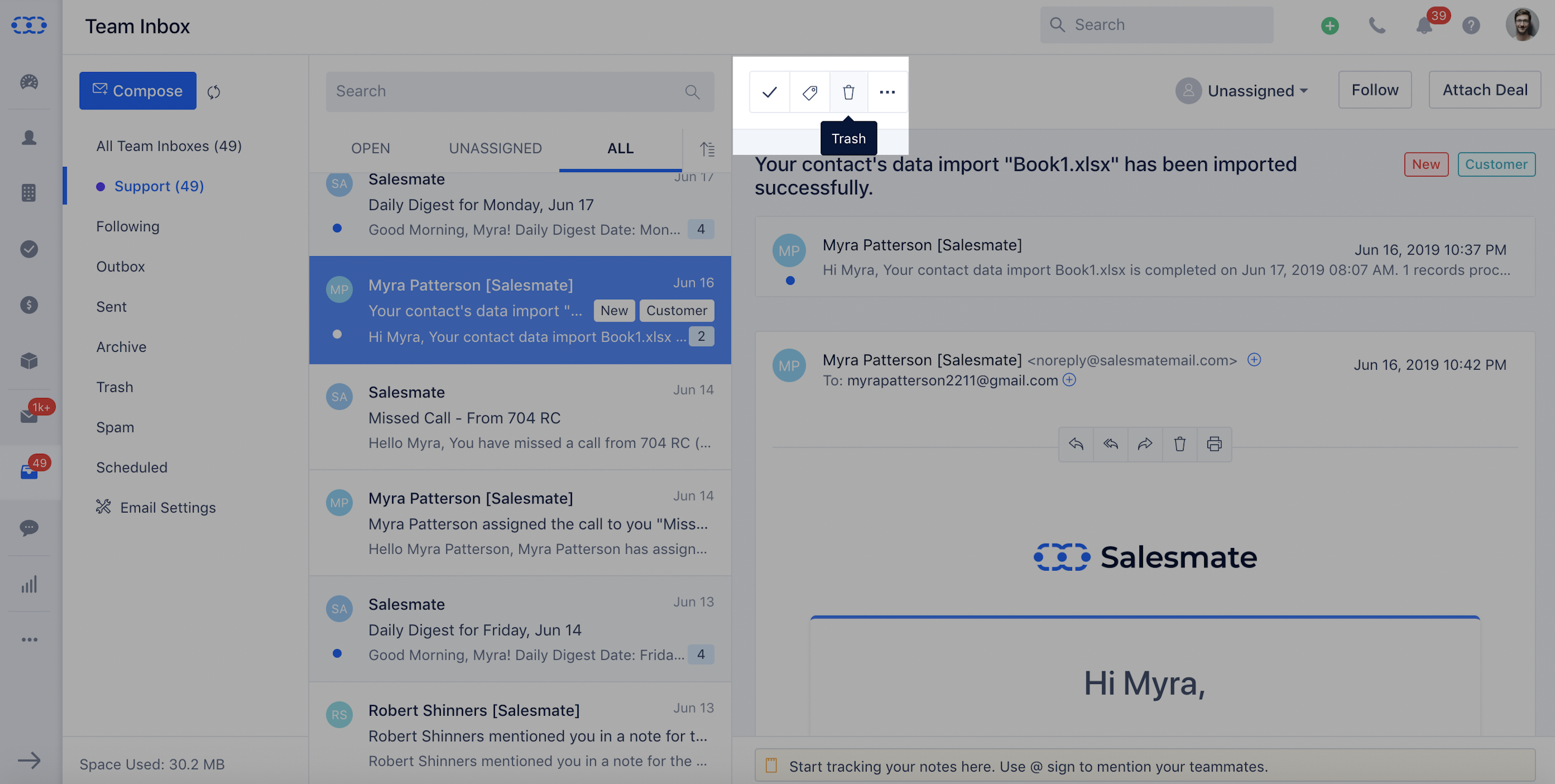Open the Archive folder

coord(121,347)
